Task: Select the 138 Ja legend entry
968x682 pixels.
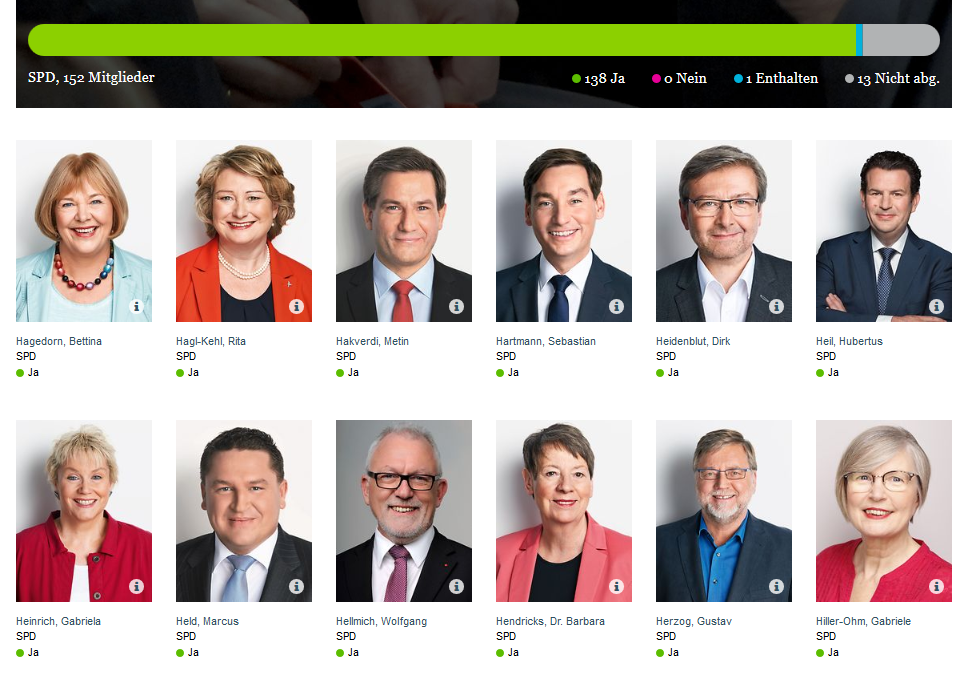Action: pyautogui.click(x=598, y=78)
